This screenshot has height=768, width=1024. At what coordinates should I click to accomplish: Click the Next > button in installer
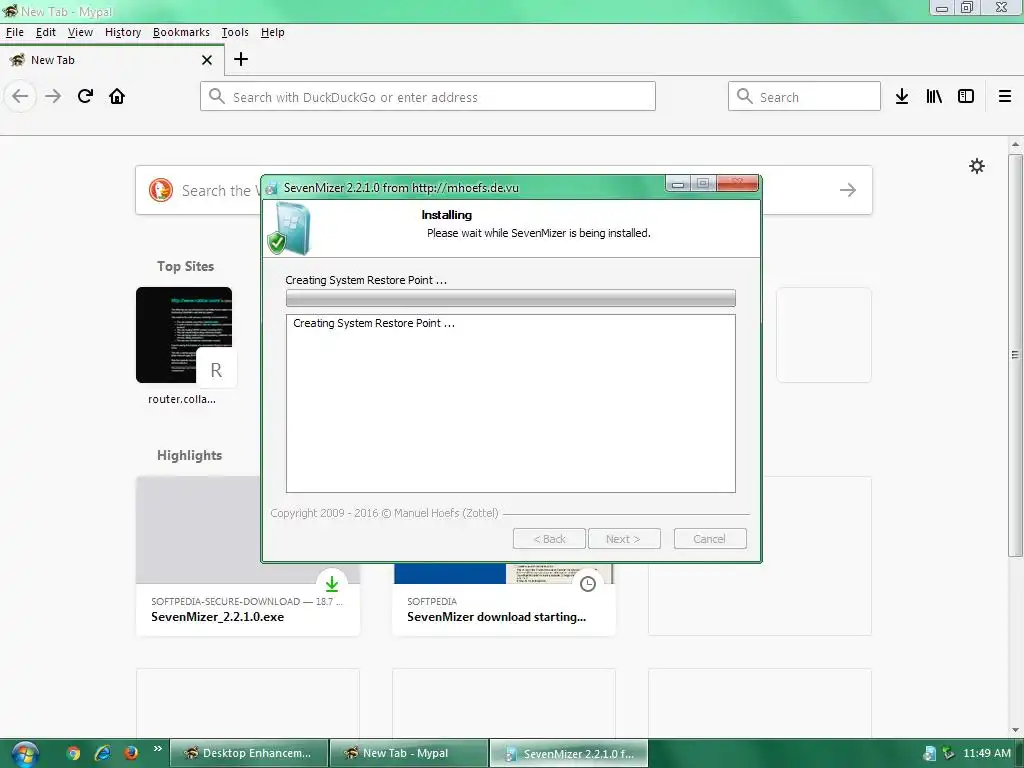pos(624,539)
